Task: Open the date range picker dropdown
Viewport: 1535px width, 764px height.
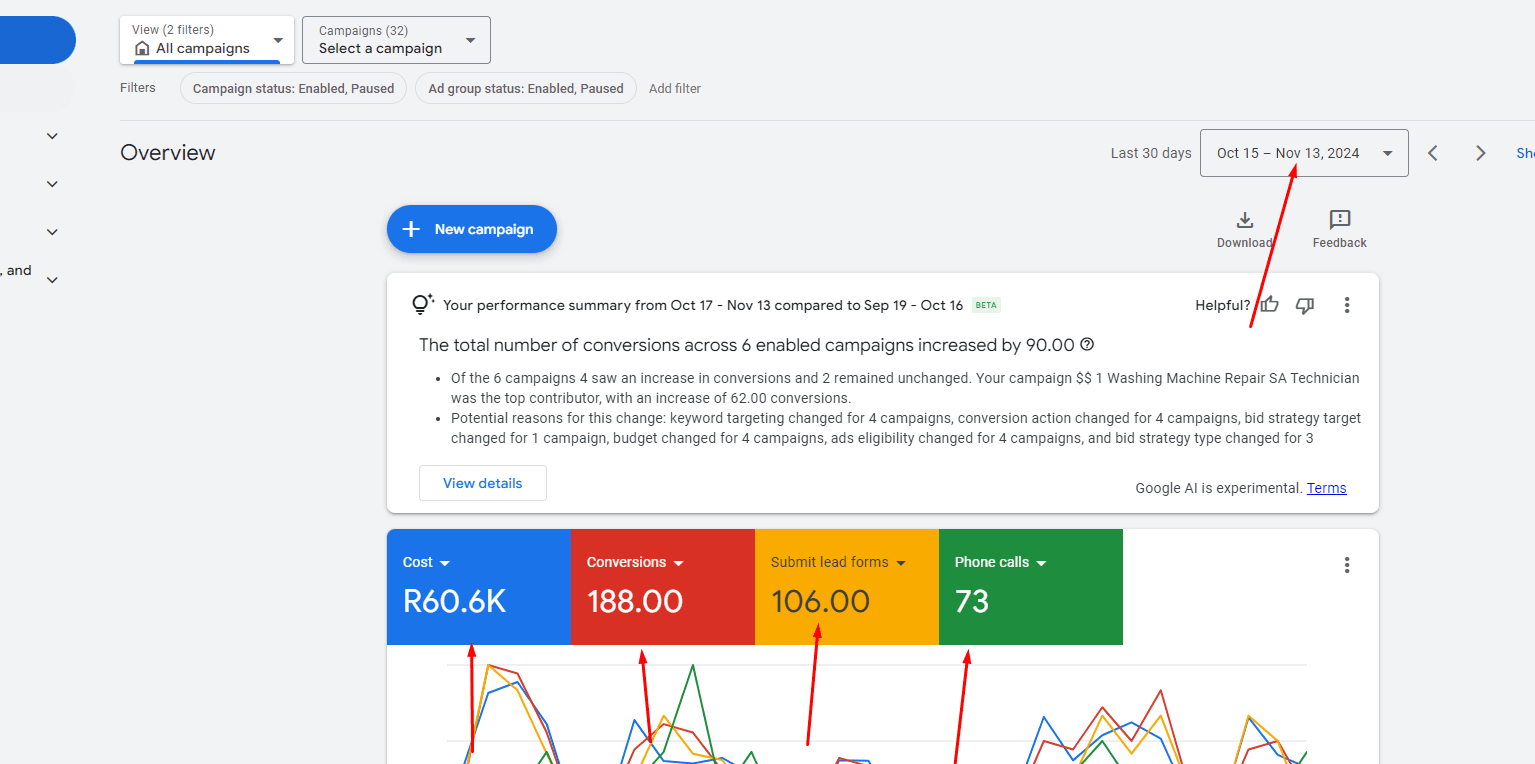Action: 1303,153
